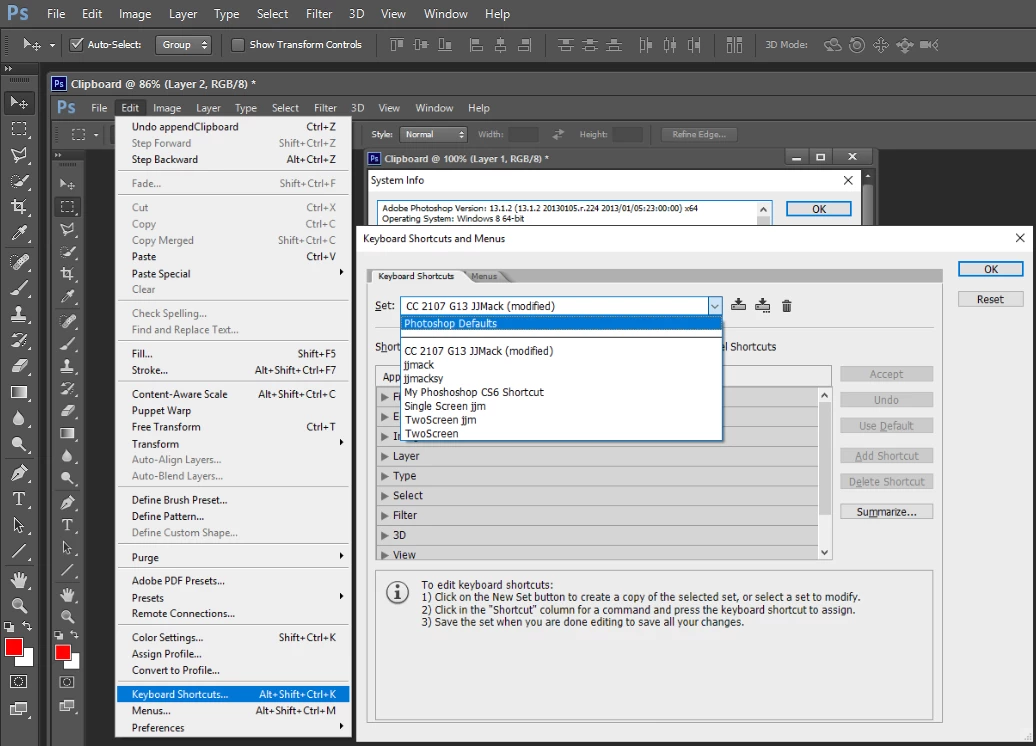Click OK in System Info dialog
This screenshot has width=1036, height=746.
point(819,209)
